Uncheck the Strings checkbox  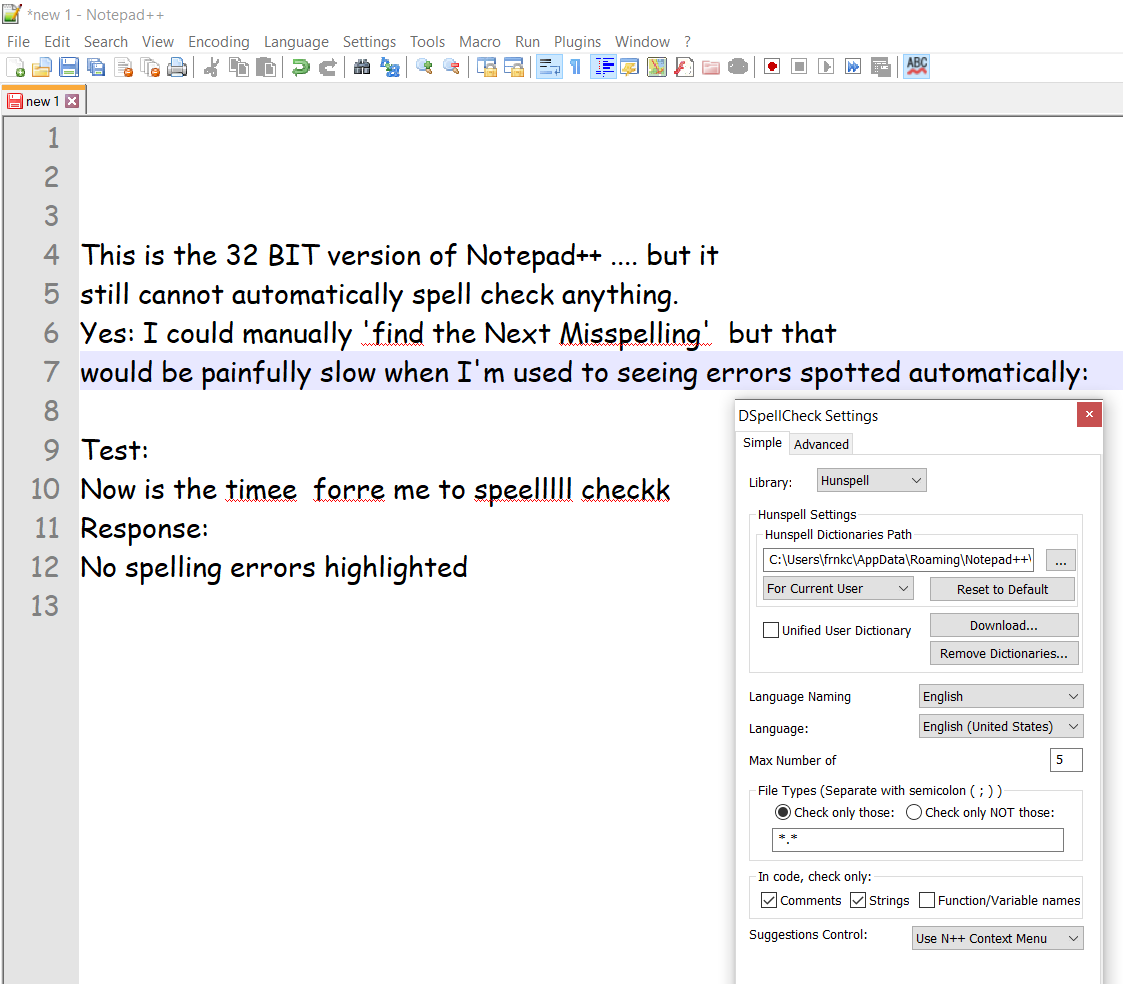(858, 900)
